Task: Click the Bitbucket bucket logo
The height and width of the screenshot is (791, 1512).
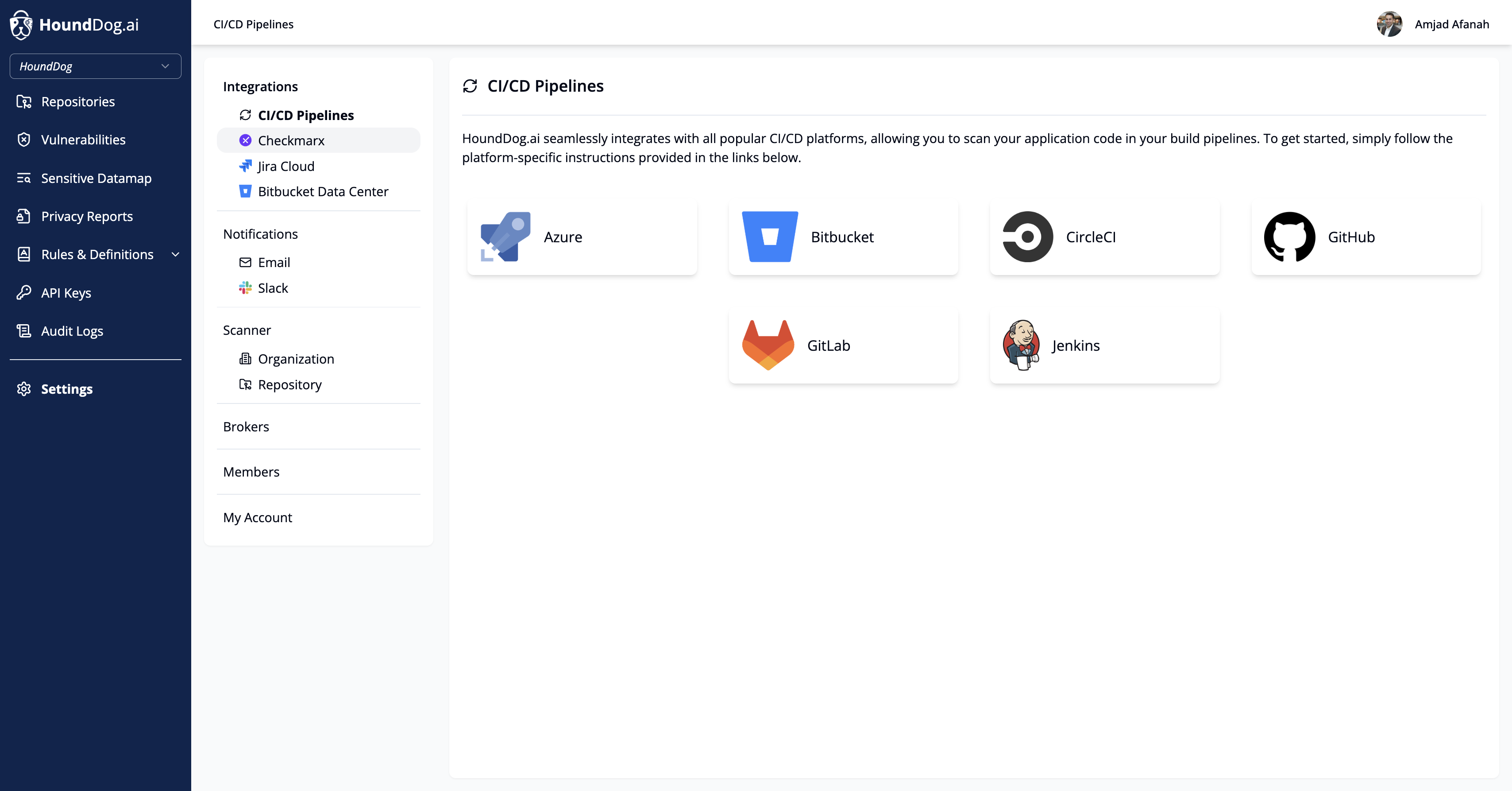Action: tap(769, 237)
